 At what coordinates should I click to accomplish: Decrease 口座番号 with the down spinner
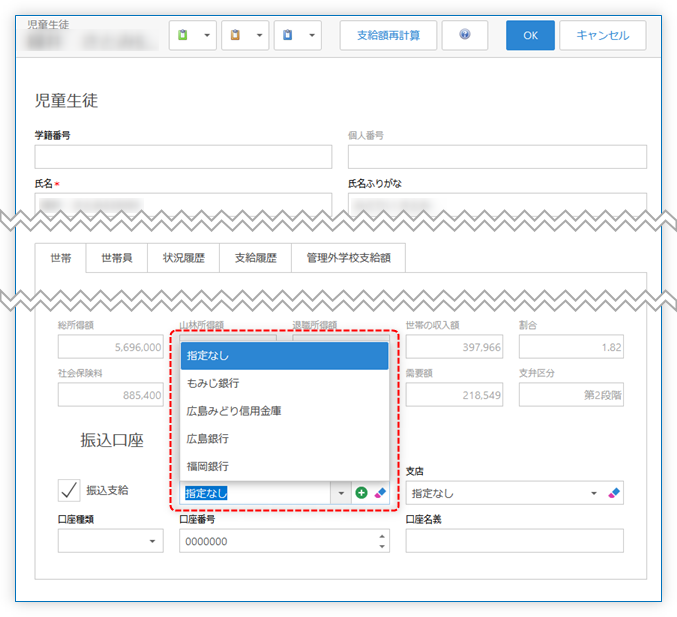pos(382,546)
